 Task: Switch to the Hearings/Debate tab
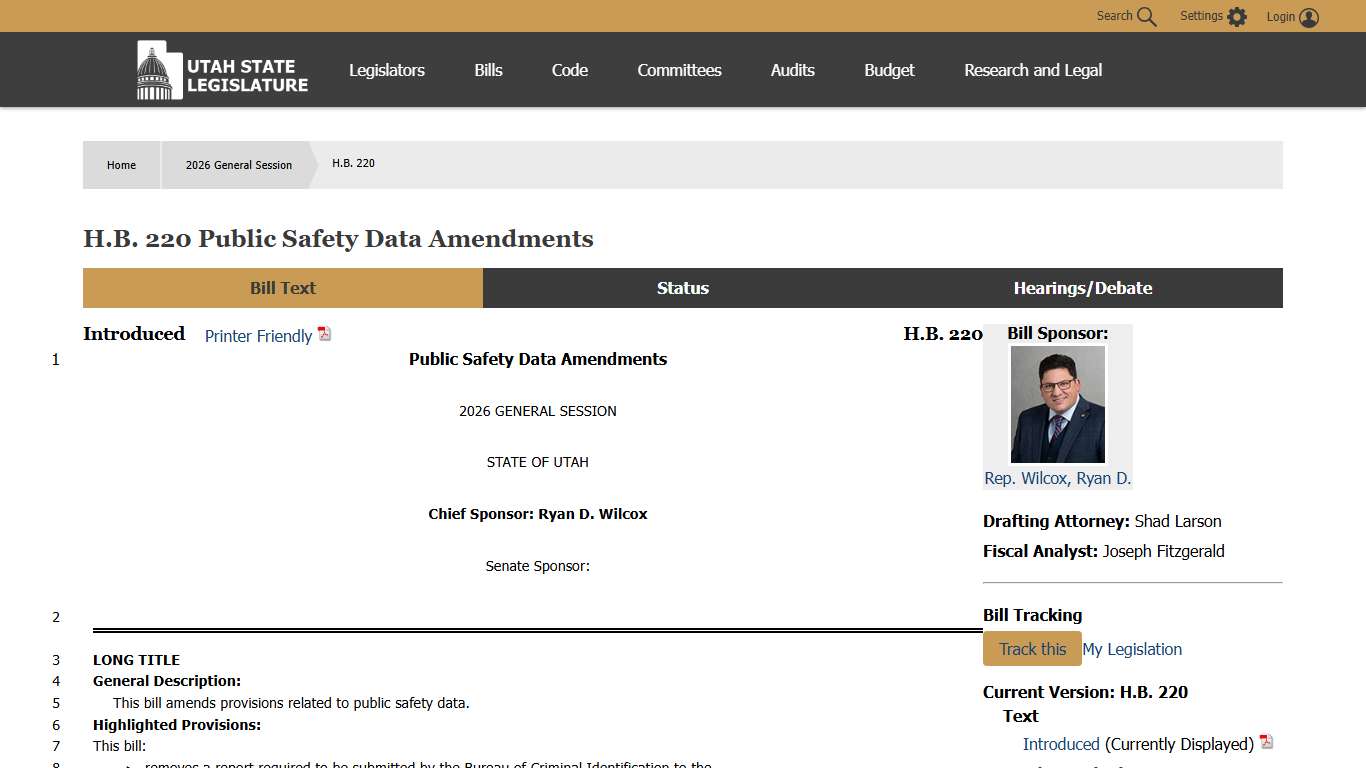click(1082, 288)
